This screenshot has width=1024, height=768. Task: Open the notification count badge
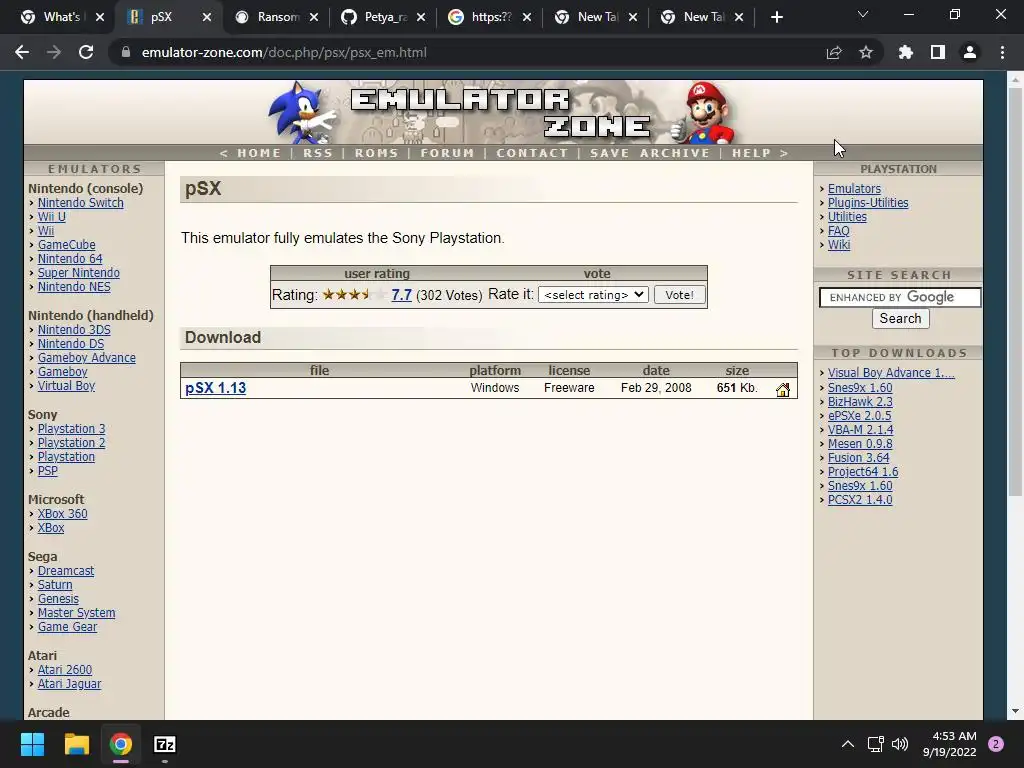(x=996, y=744)
